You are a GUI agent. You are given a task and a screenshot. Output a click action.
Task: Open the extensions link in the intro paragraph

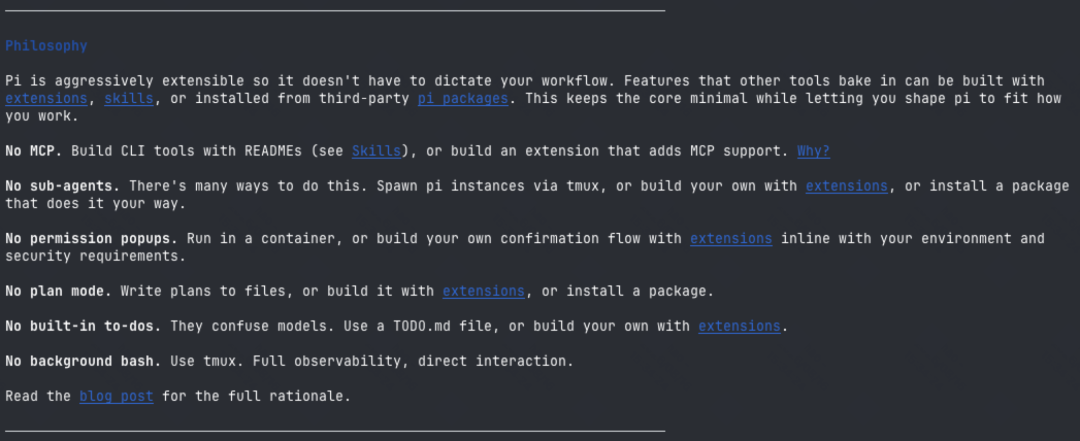(x=46, y=99)
